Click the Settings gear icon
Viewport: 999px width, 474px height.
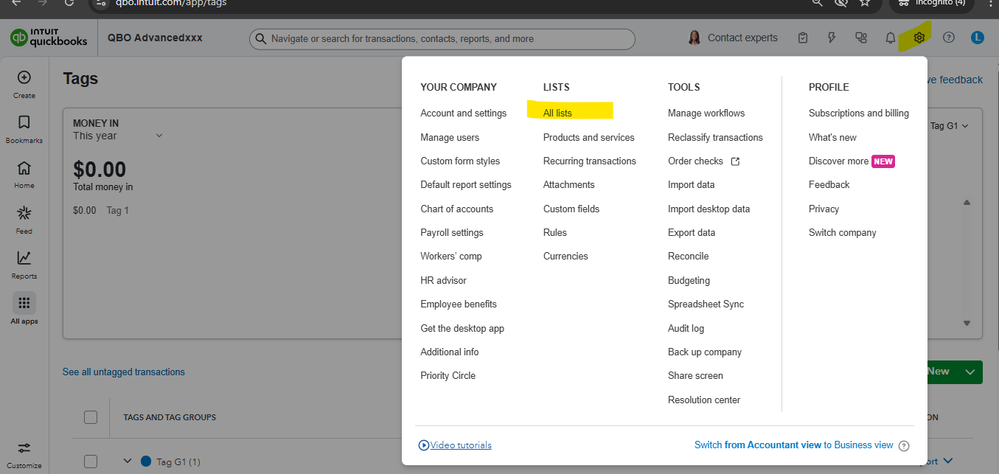coord(920,38)
